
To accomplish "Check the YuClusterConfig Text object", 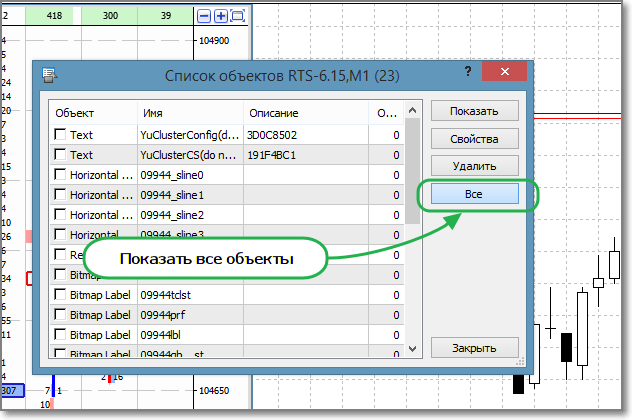I will click(60, 134).
